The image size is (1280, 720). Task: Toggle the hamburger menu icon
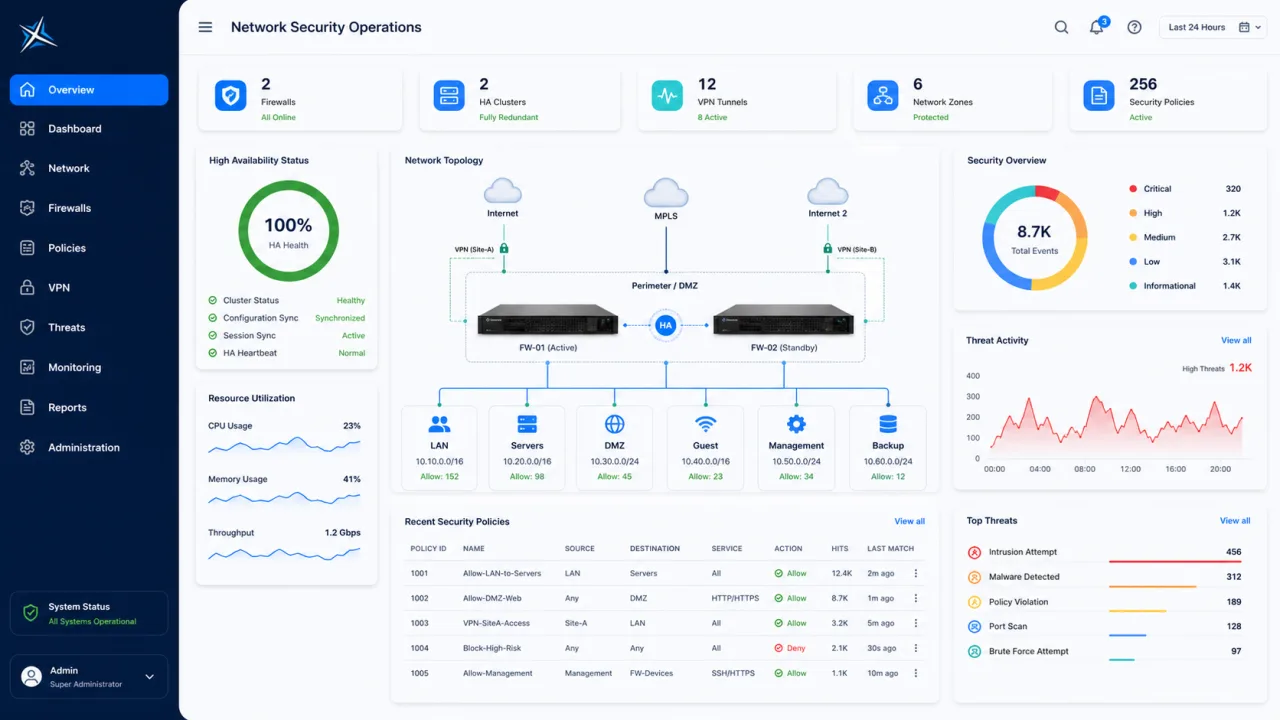205,27
